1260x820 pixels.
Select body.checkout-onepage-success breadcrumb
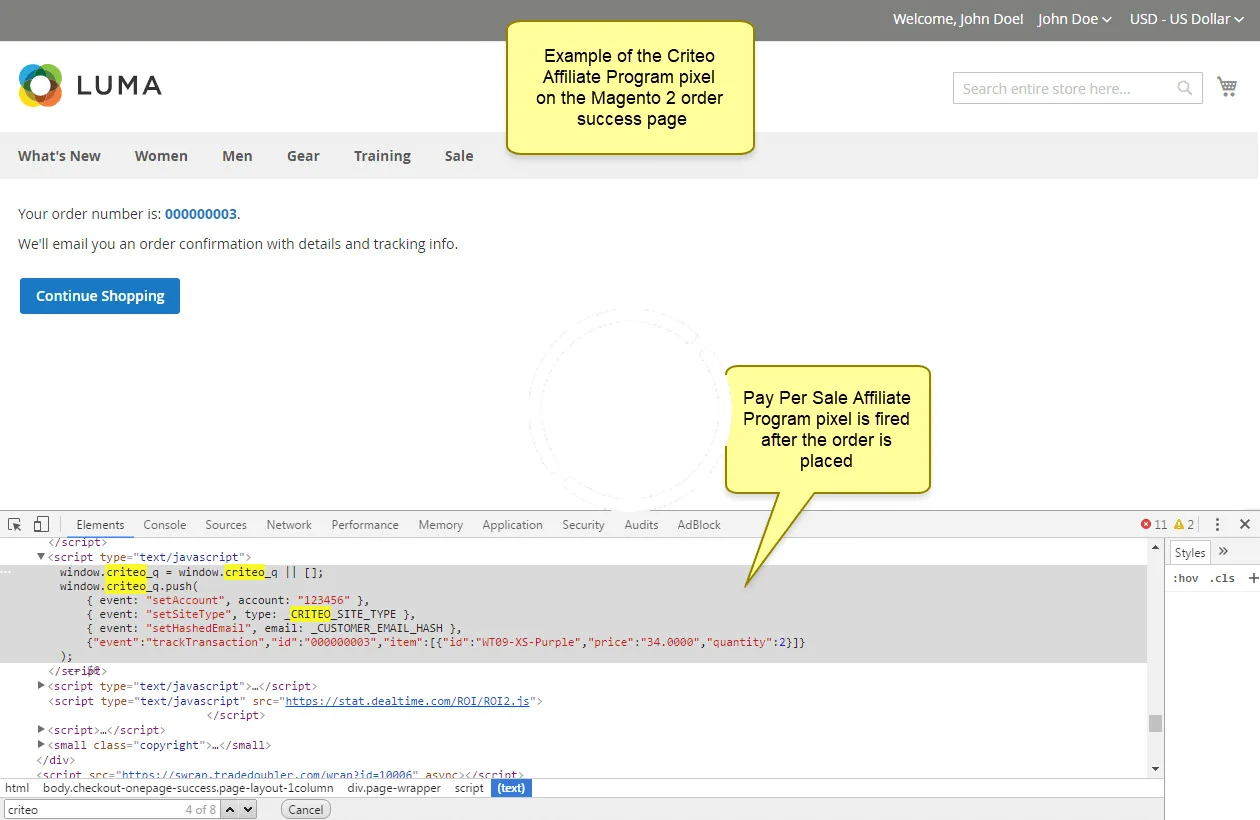tap(188, 788)
